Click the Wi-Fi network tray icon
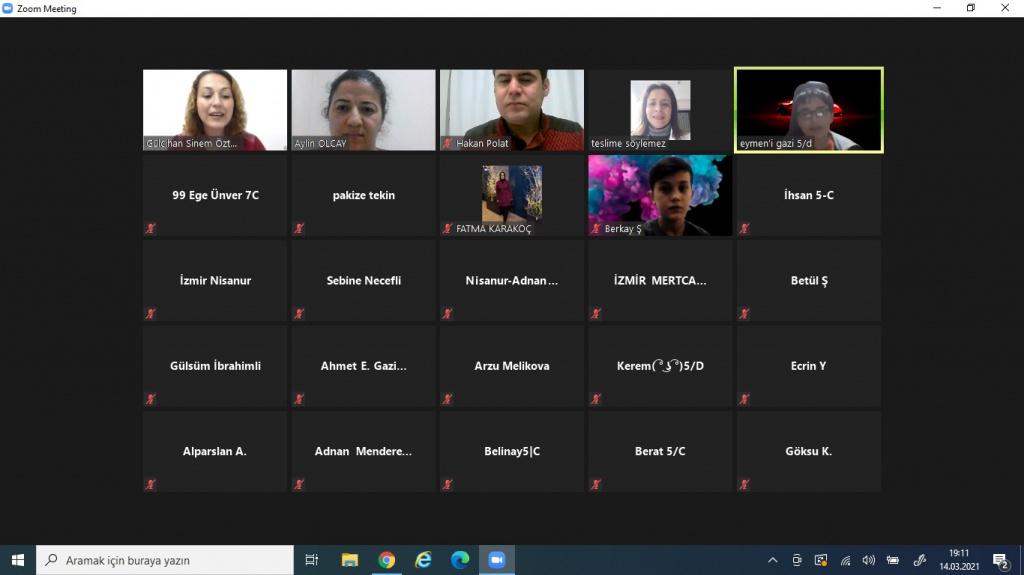 [845, 560]
